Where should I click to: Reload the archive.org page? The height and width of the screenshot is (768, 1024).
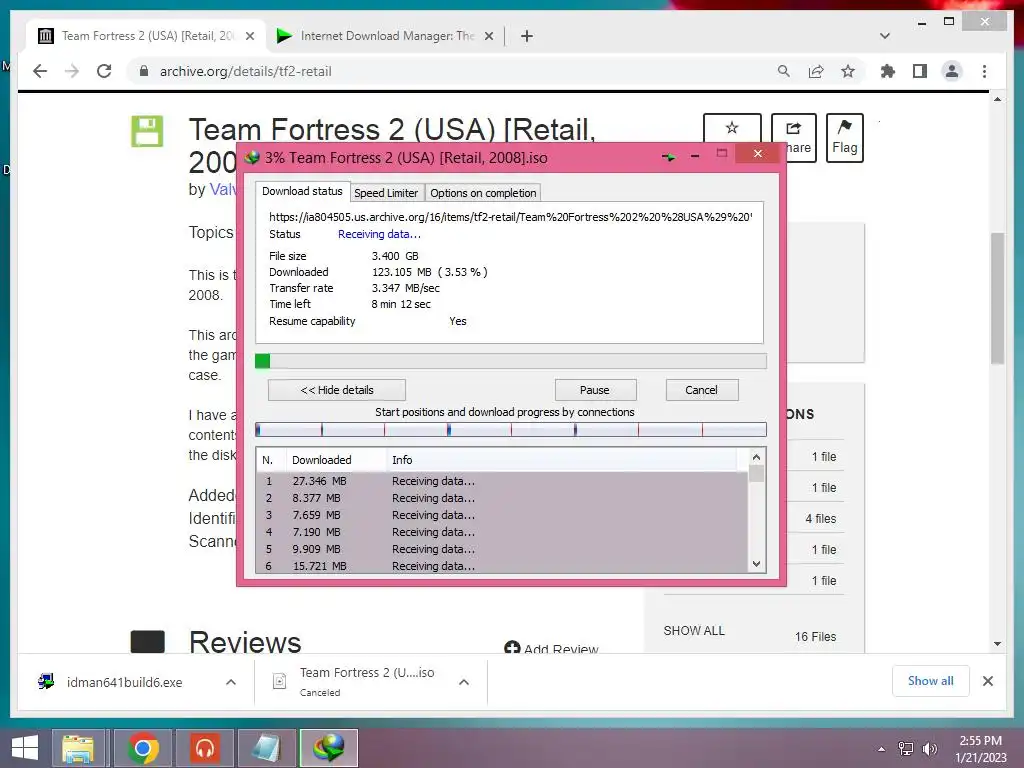click(x=104, y=71)
